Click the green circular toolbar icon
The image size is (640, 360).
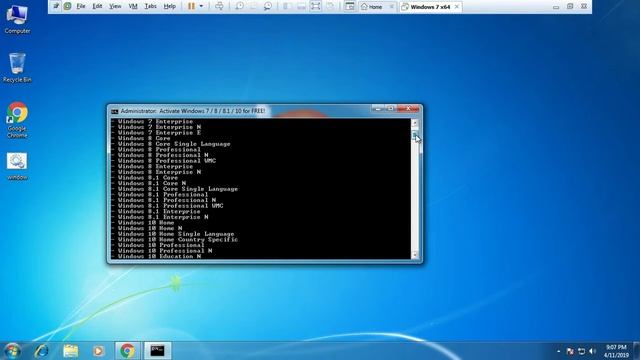(x=67, y=6)
